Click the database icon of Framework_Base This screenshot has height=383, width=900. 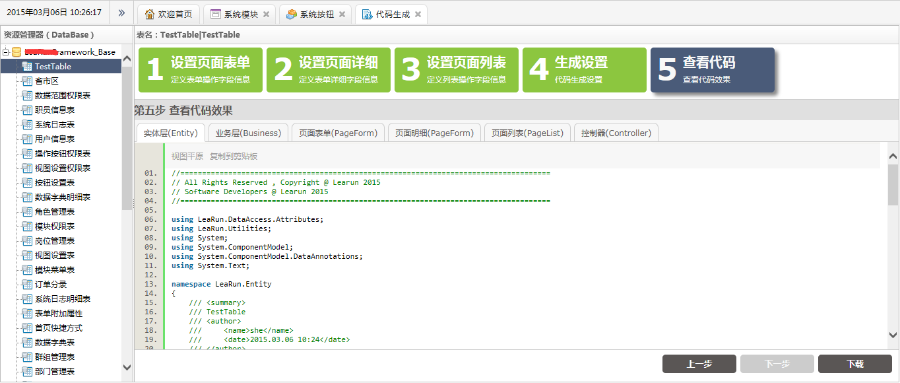pyautogui.click(x=16, y=52)
